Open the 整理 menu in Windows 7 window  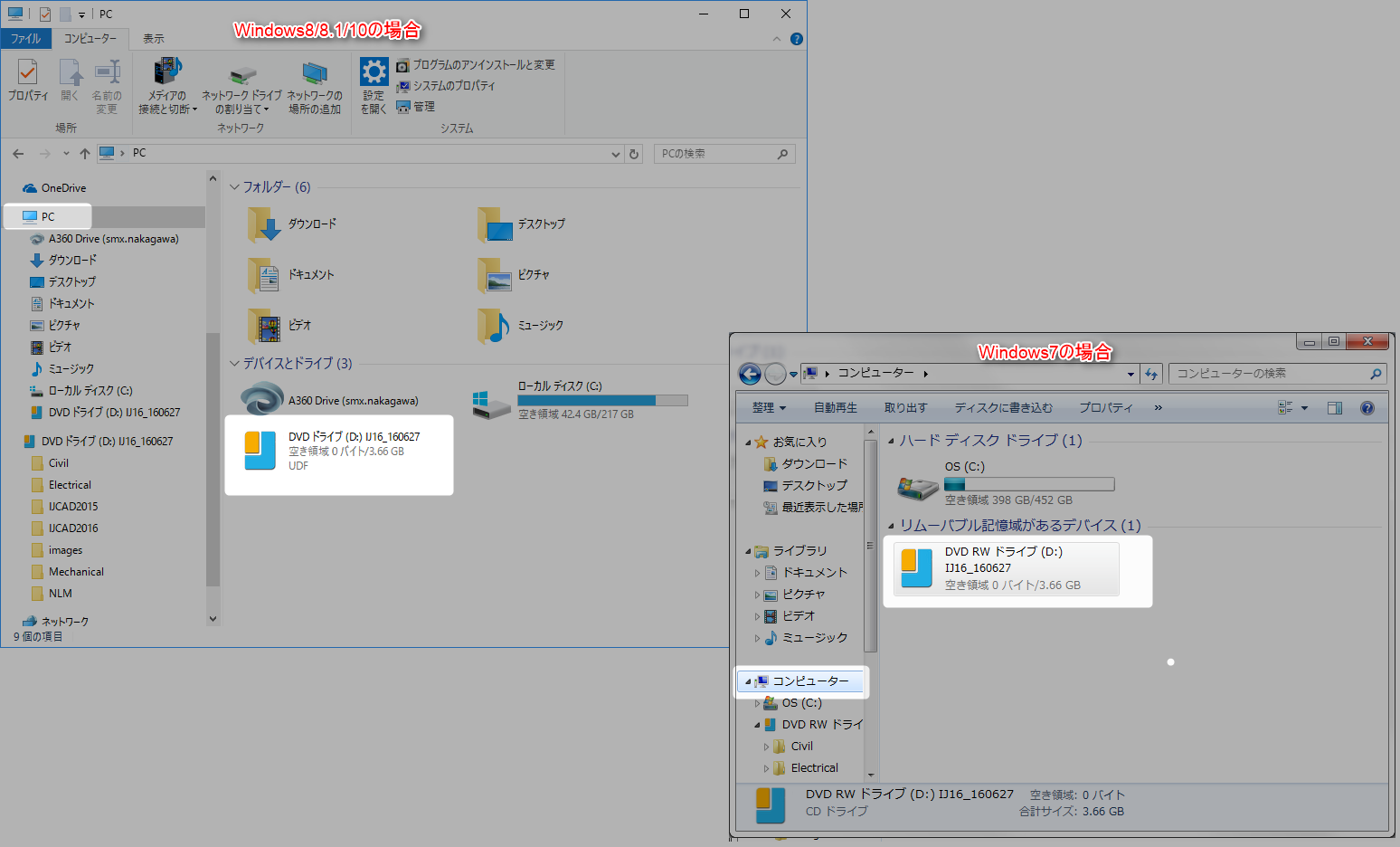(x=769, y=408)
